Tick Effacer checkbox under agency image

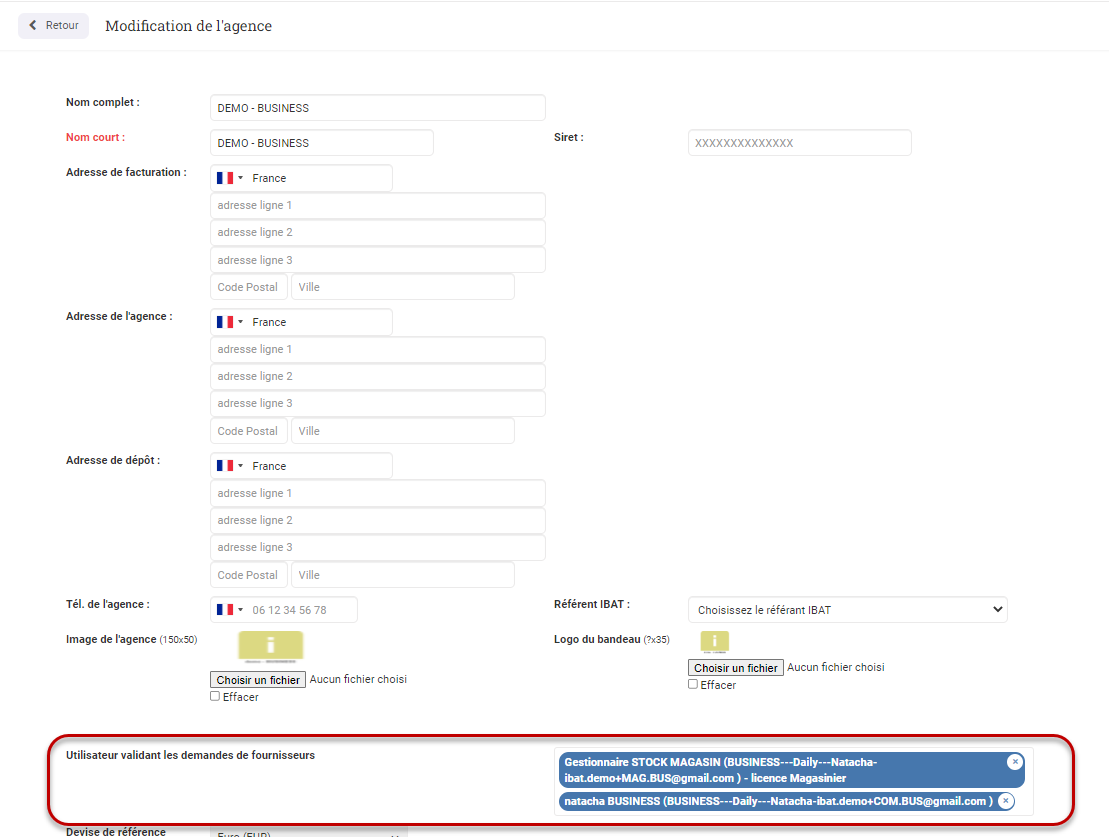pos(215,696)
